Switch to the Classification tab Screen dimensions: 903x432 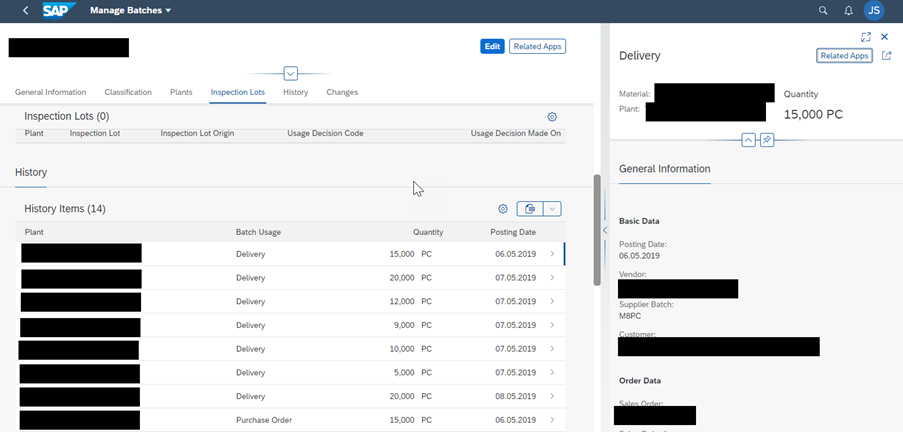[127, 92]
